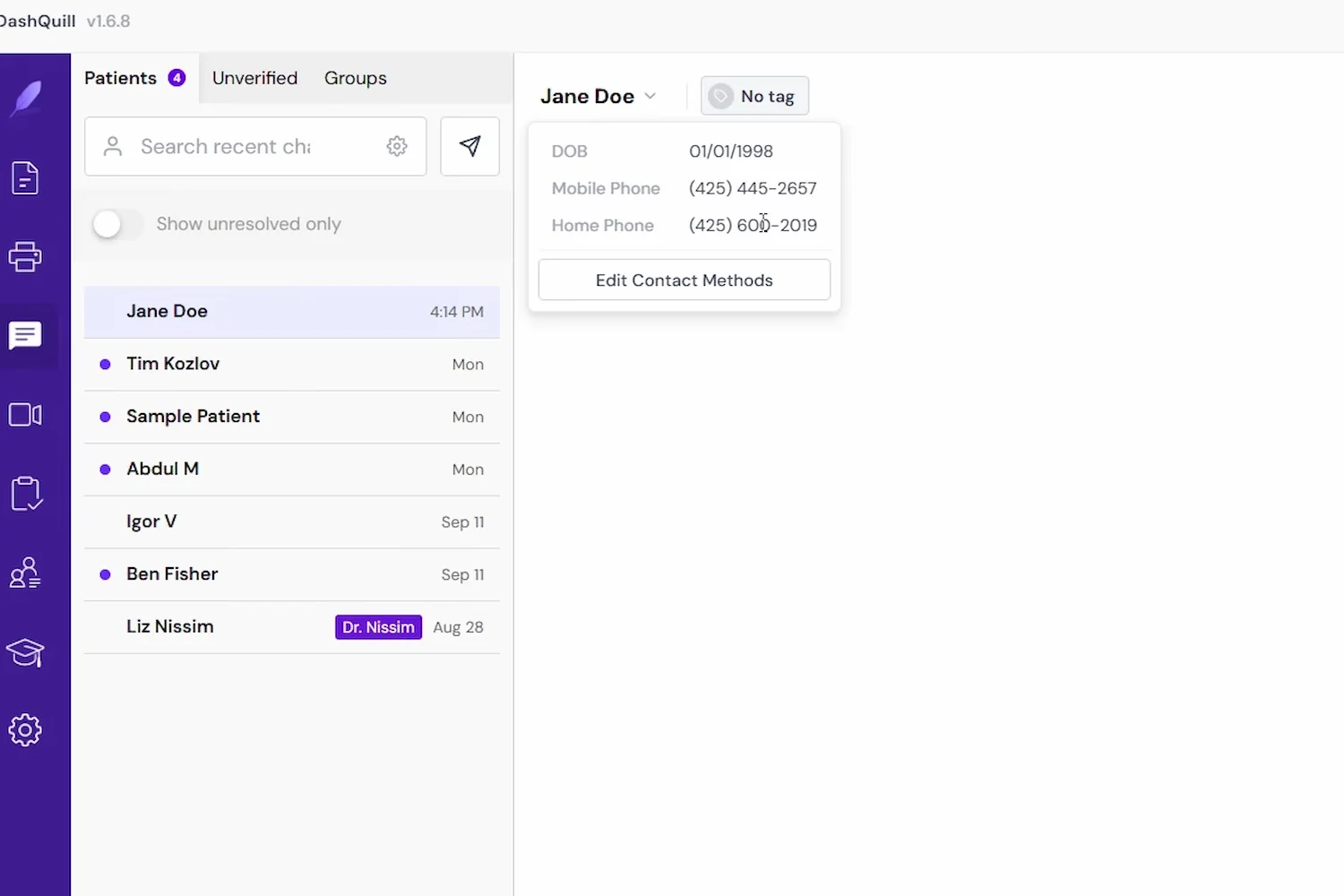Click the Mobile Phone number (425) 445-2657
The height and width of the screenshot is (896, 1344).
[753, 188]
